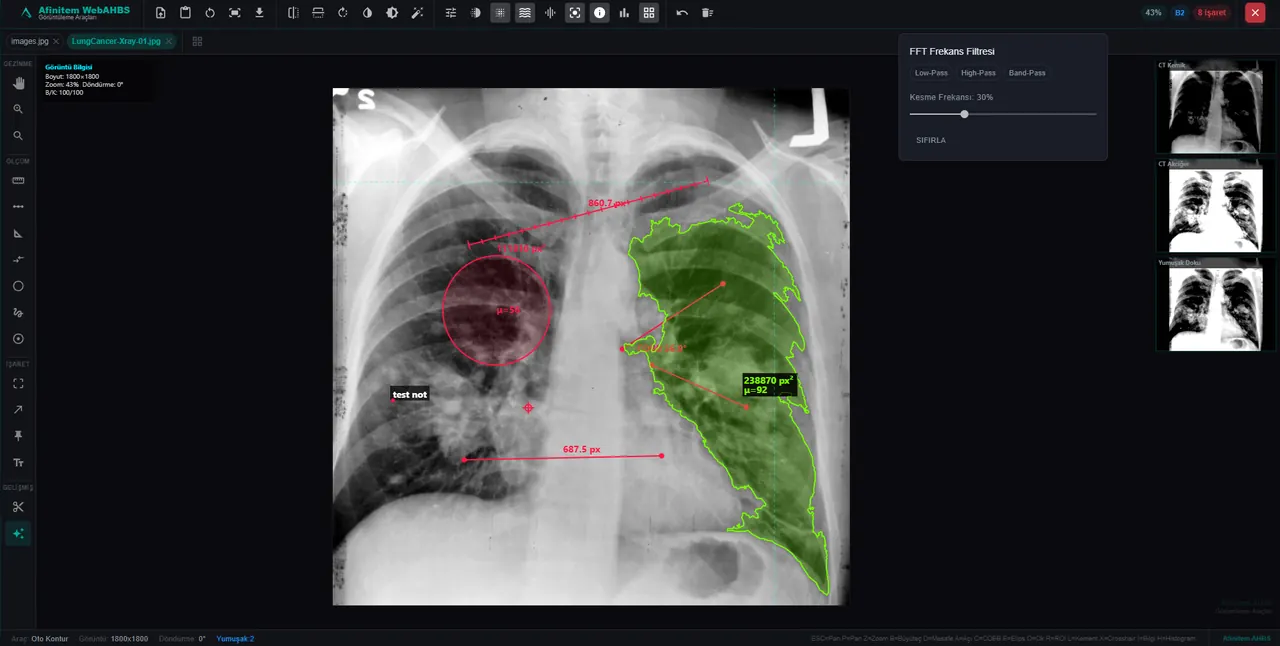Rotate the image clockwise

point(343,13)
